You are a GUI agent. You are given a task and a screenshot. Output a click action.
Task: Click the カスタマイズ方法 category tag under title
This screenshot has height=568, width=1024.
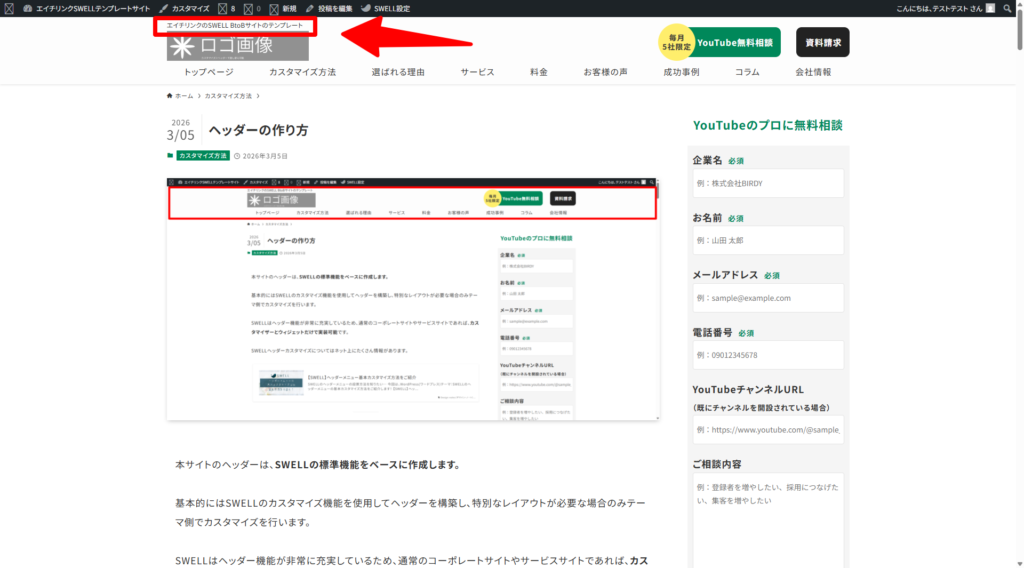202,156
